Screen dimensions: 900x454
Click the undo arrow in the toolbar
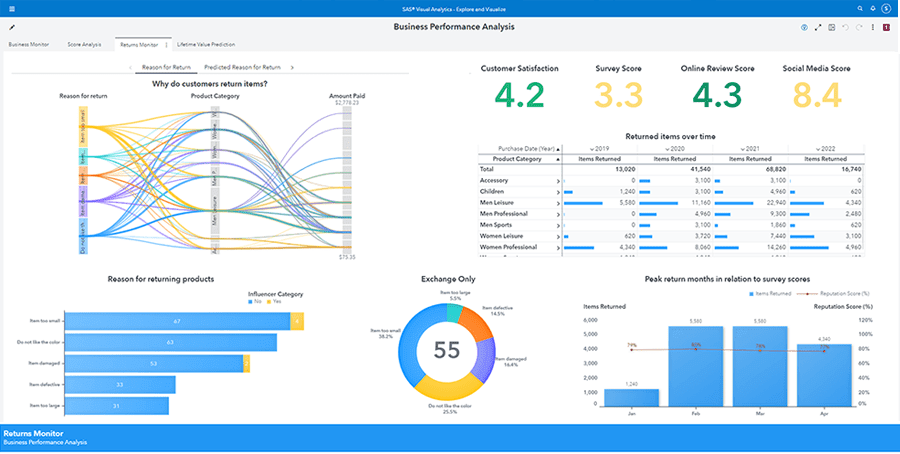click(846, 28)
